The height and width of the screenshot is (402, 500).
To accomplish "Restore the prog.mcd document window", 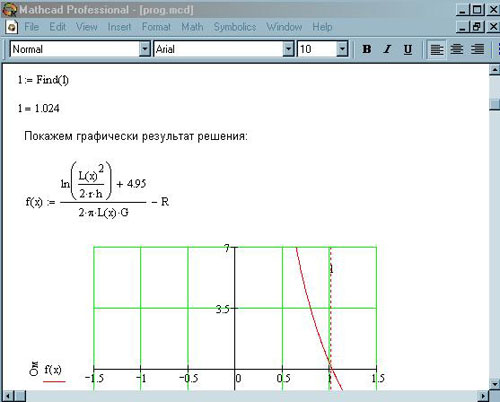I will point(477,27).
